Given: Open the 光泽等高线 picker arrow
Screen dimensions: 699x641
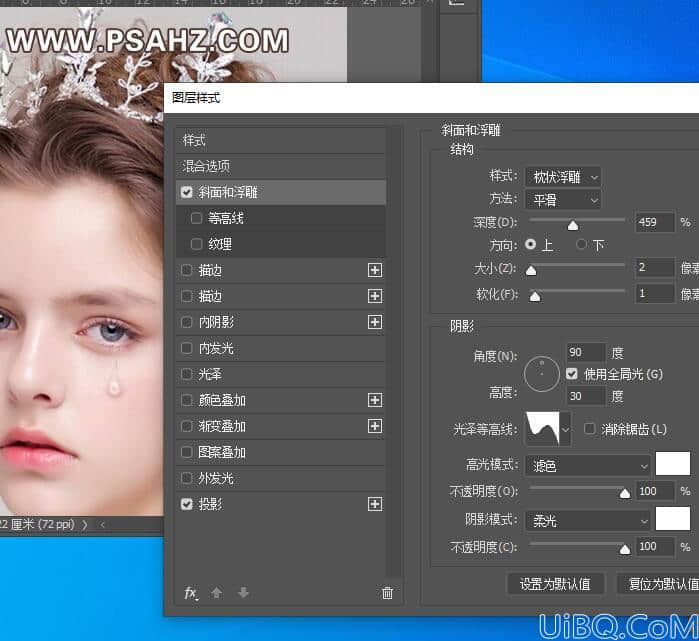Looking at the screenshot, I should [x=566, y=429].
